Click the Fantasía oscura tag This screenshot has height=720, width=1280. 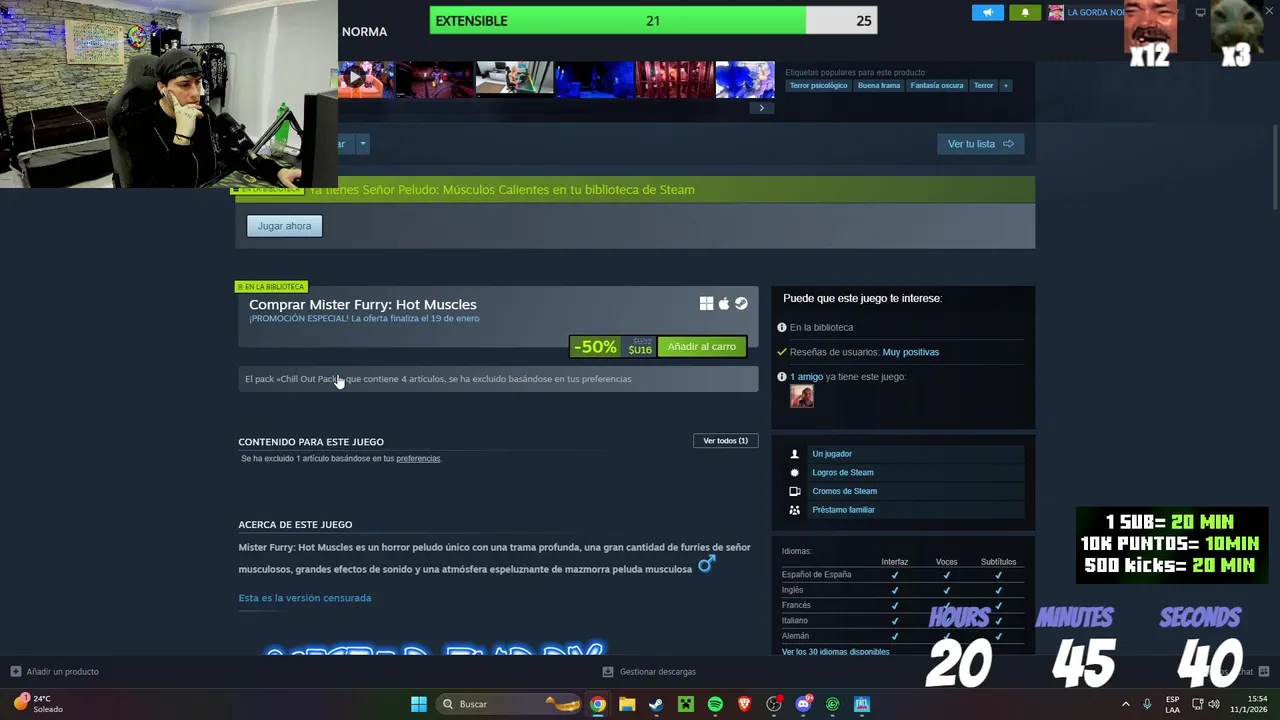coord(937,85)
